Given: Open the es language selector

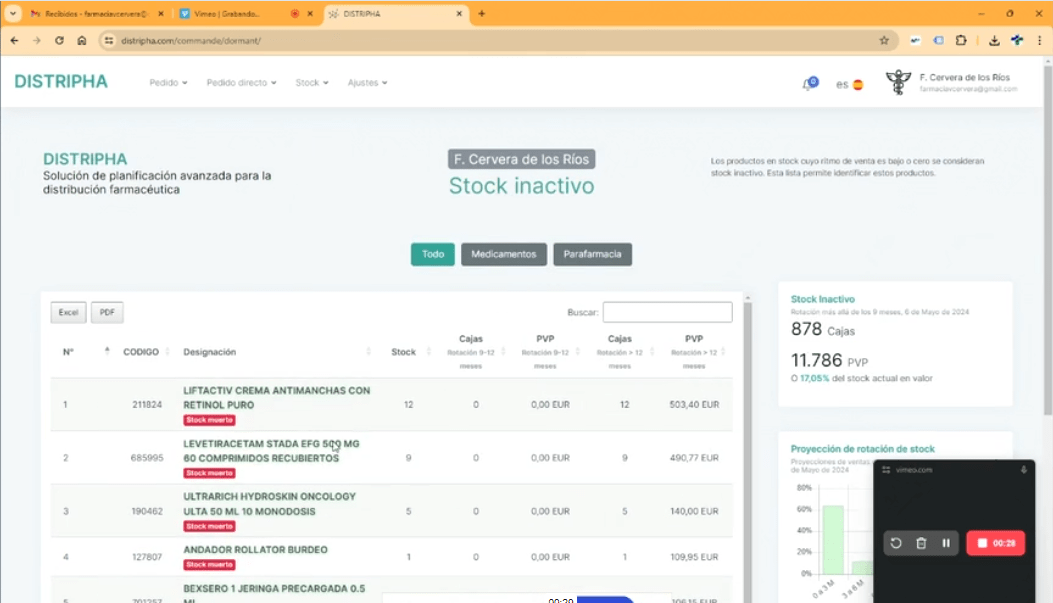Looking at the screenshot, I should (x=849, y=85).
